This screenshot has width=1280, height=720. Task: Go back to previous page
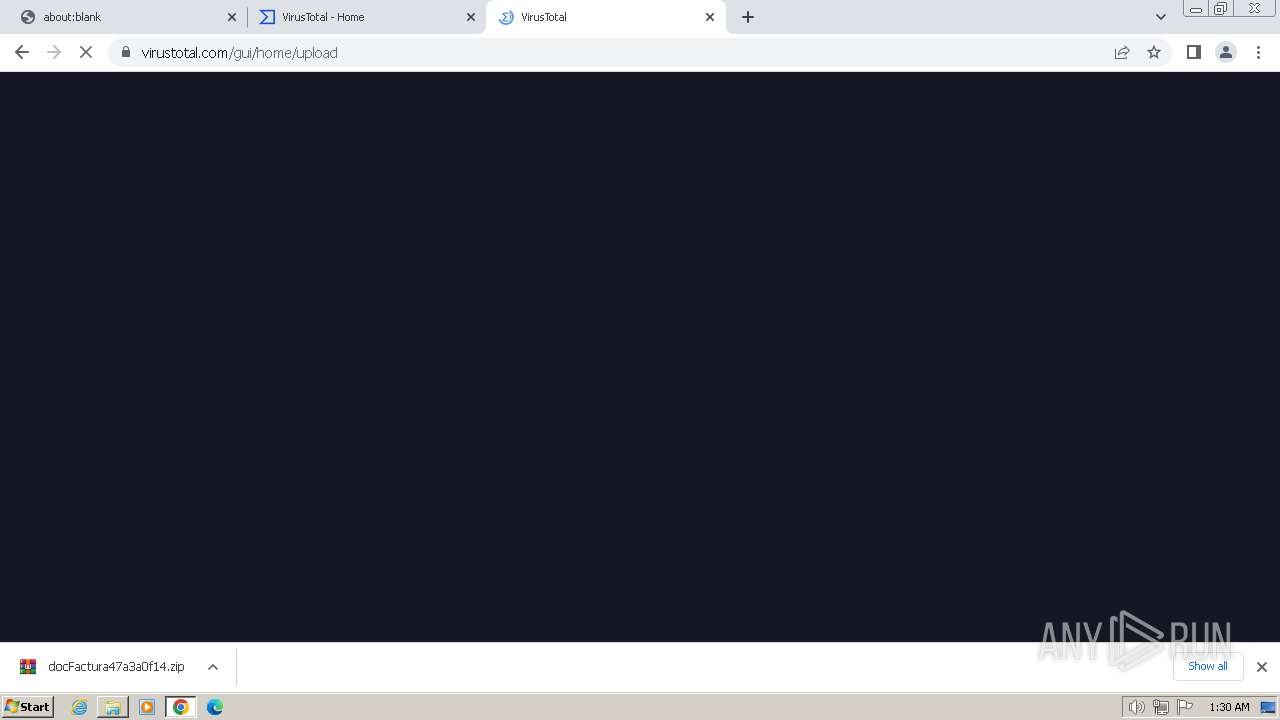click(x=22, y=52)
